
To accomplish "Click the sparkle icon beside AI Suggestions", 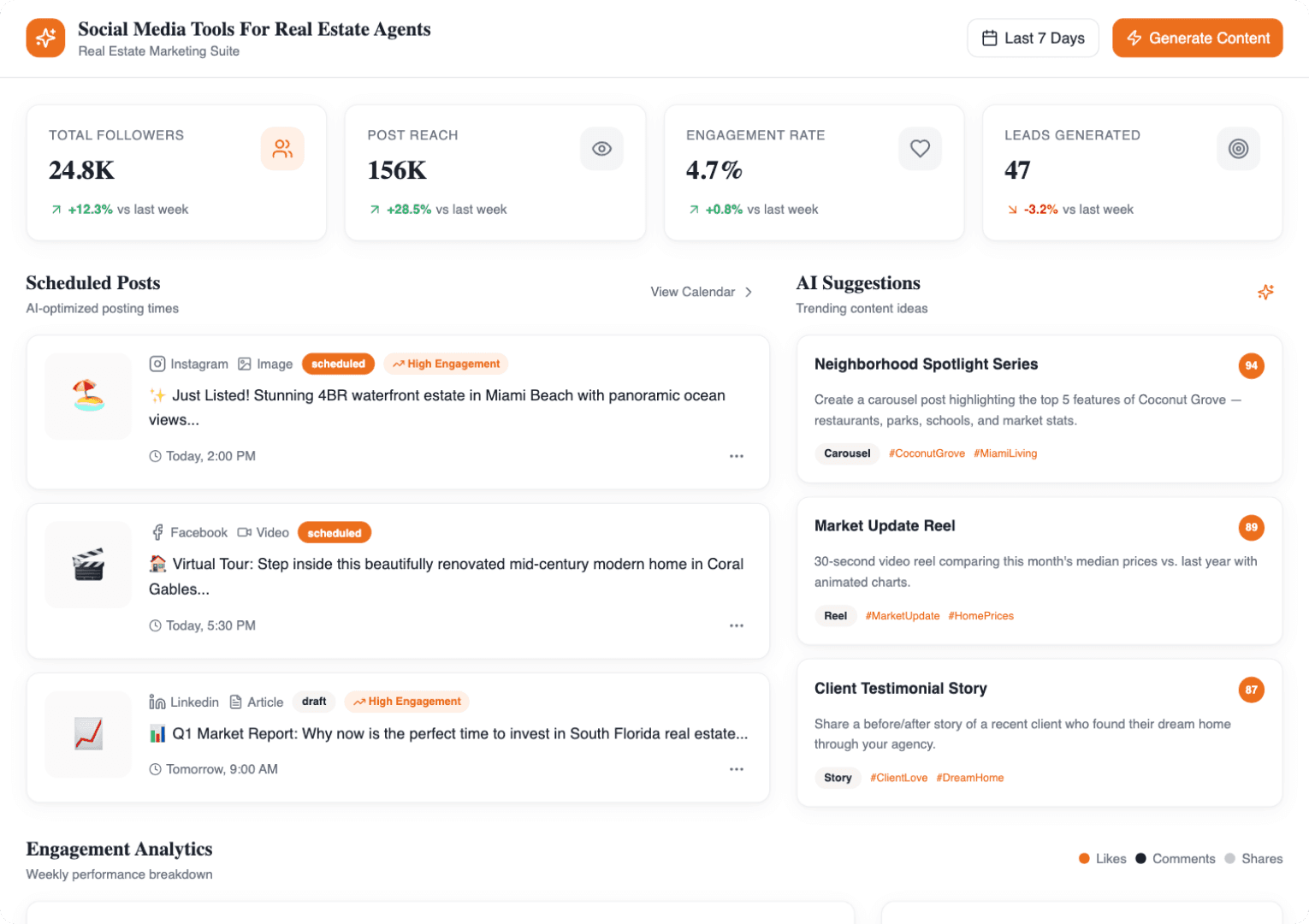I will pyautogui.click(x=1265, y=292).
